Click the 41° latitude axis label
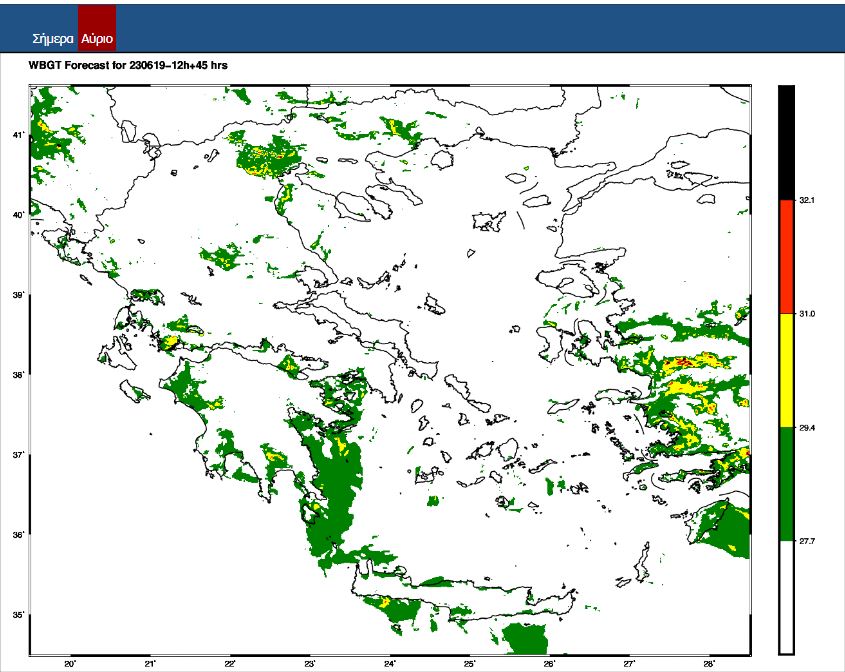This screenshot has width=845, height=672. pos(18,136)
